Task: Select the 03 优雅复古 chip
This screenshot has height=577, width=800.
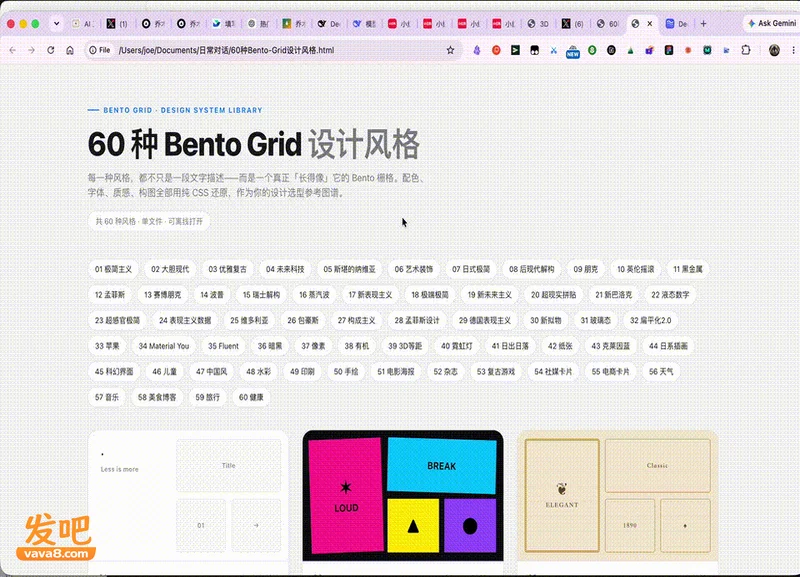Action: coord(228,269)
